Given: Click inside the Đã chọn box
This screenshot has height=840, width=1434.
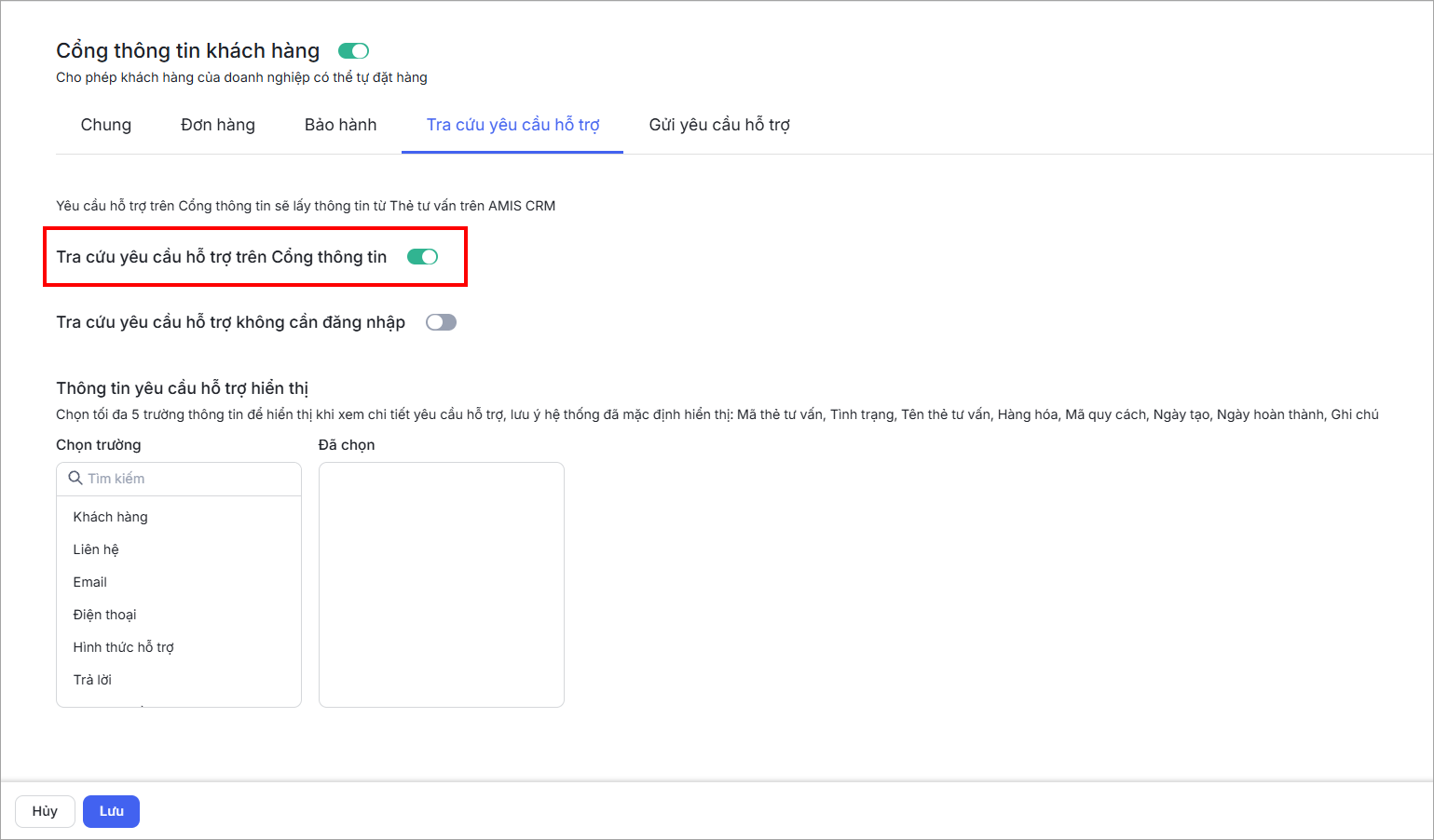Looking at the screenshot, I should point(442,585).
